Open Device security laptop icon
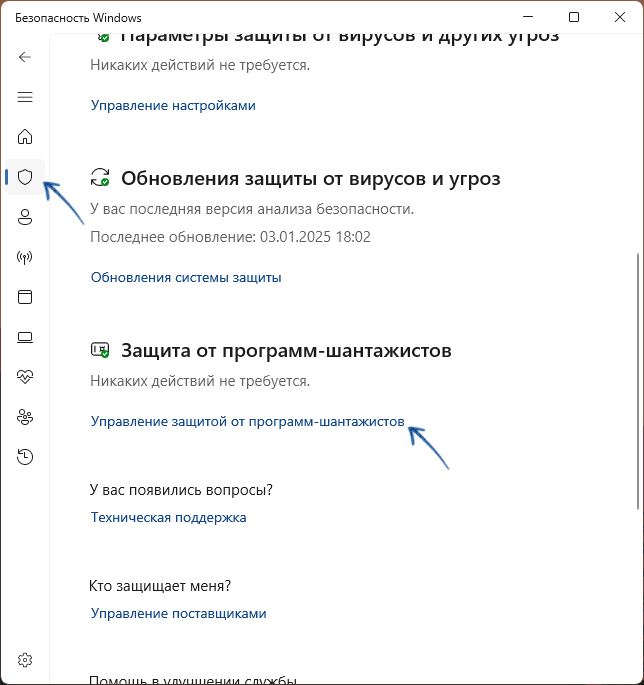 pyautogui.click(x=25, y=337)
